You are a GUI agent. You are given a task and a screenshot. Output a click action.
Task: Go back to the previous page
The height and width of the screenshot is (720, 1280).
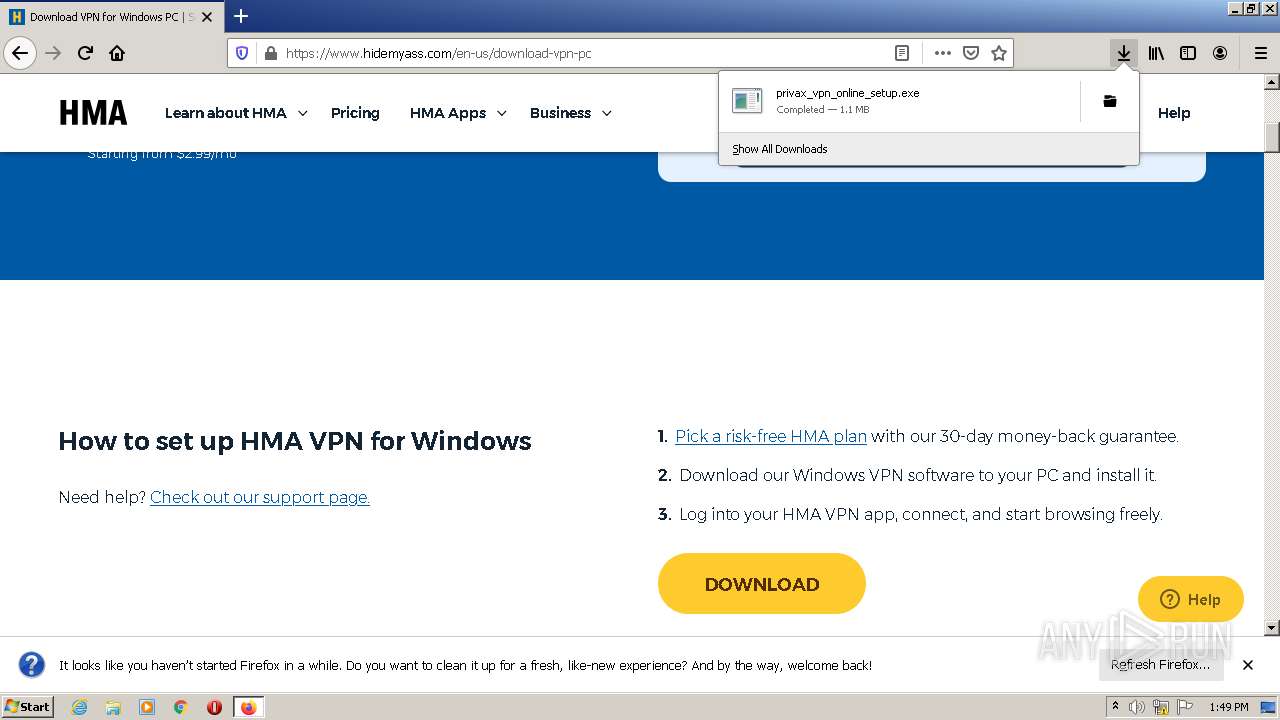point(19,53)
